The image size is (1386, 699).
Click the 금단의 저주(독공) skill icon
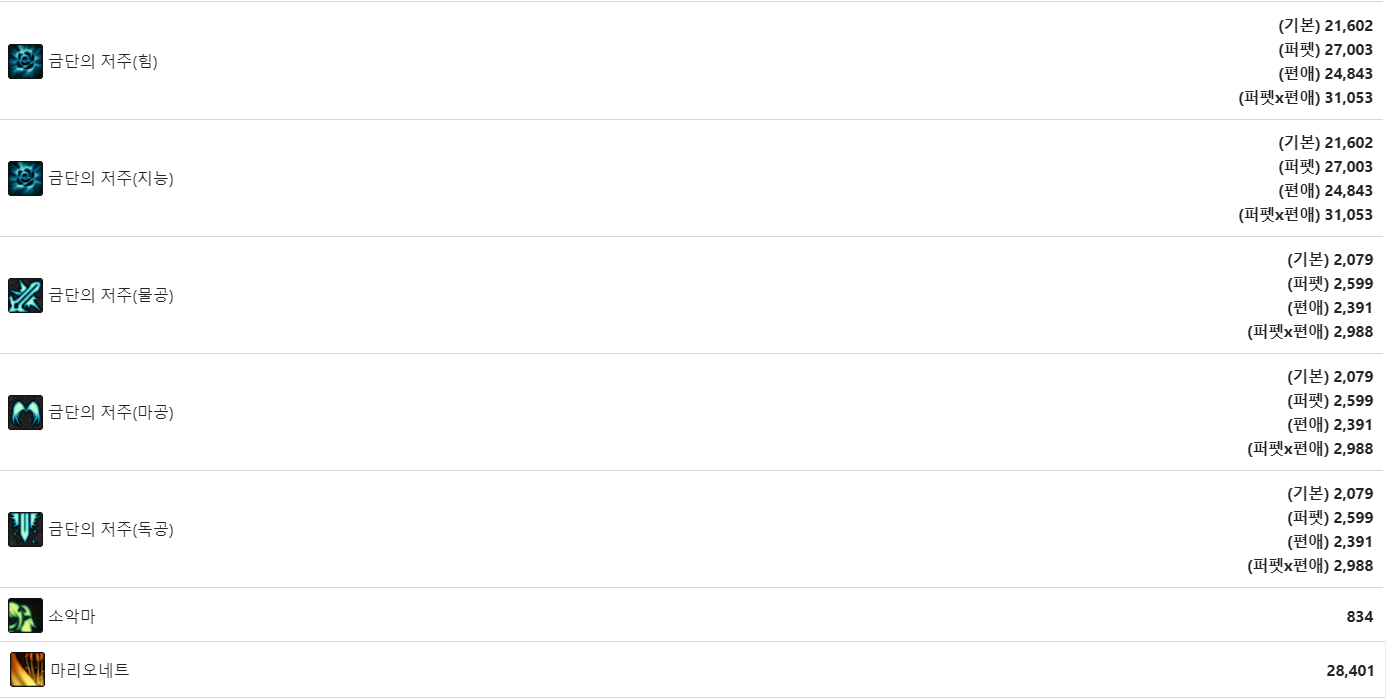[25, 529]
